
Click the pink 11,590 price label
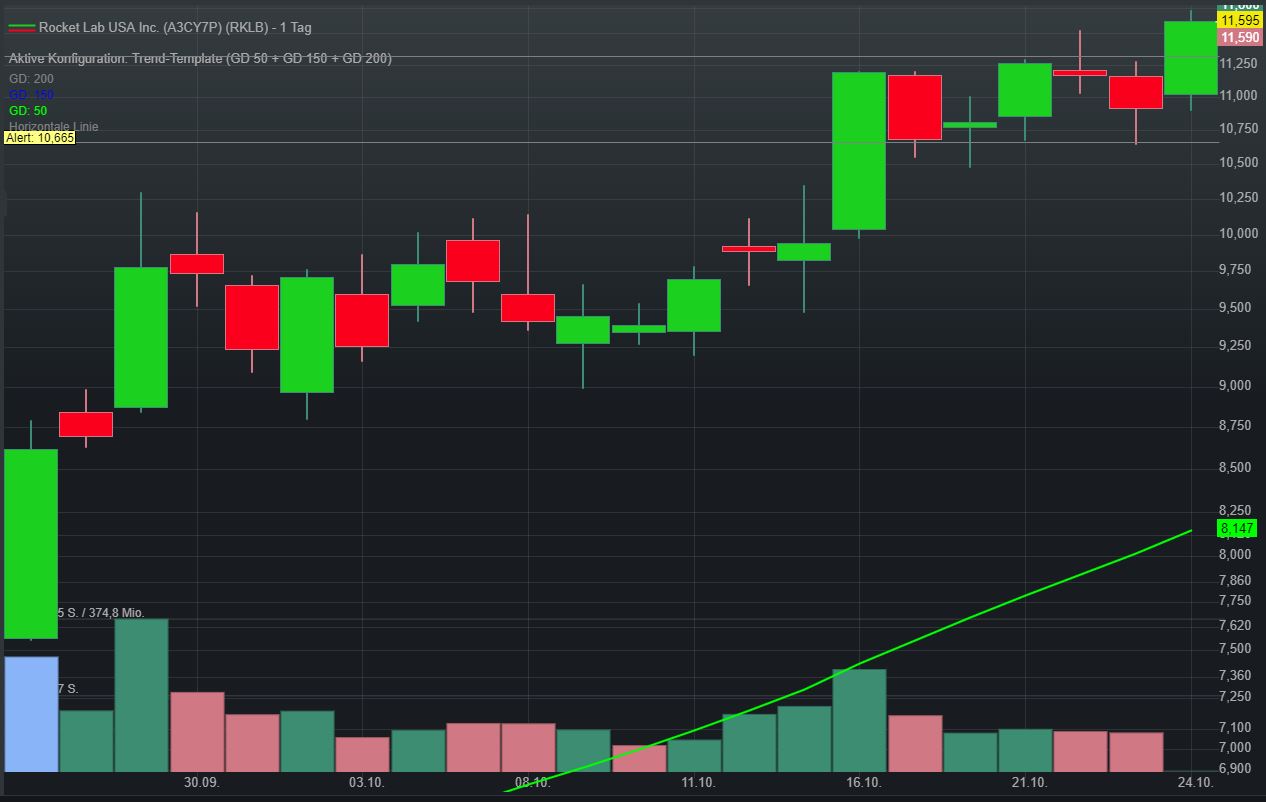1240,37
